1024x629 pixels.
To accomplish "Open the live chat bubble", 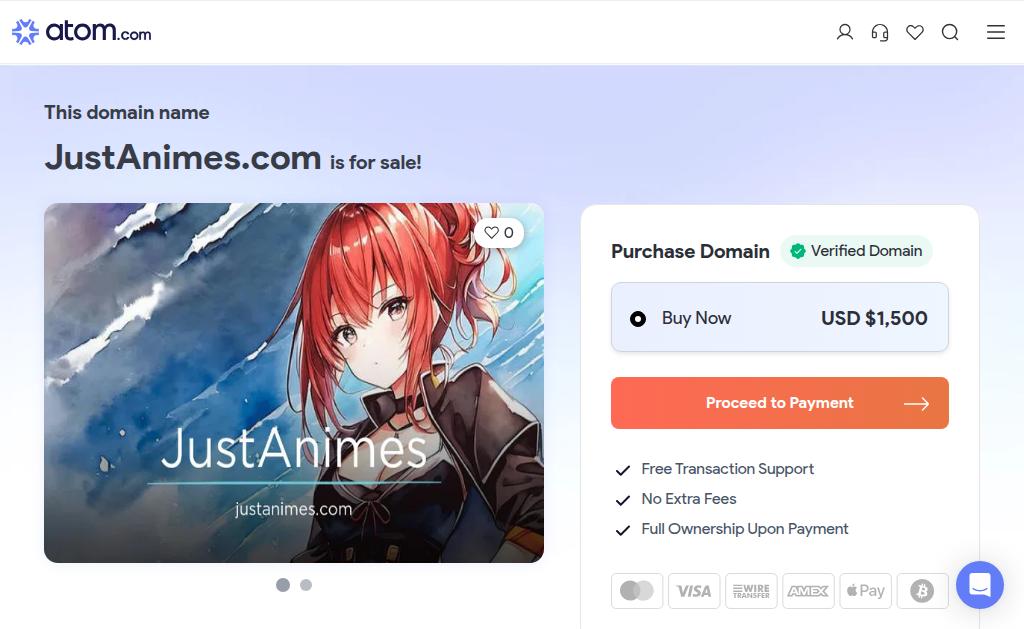I will click(980, 585).
